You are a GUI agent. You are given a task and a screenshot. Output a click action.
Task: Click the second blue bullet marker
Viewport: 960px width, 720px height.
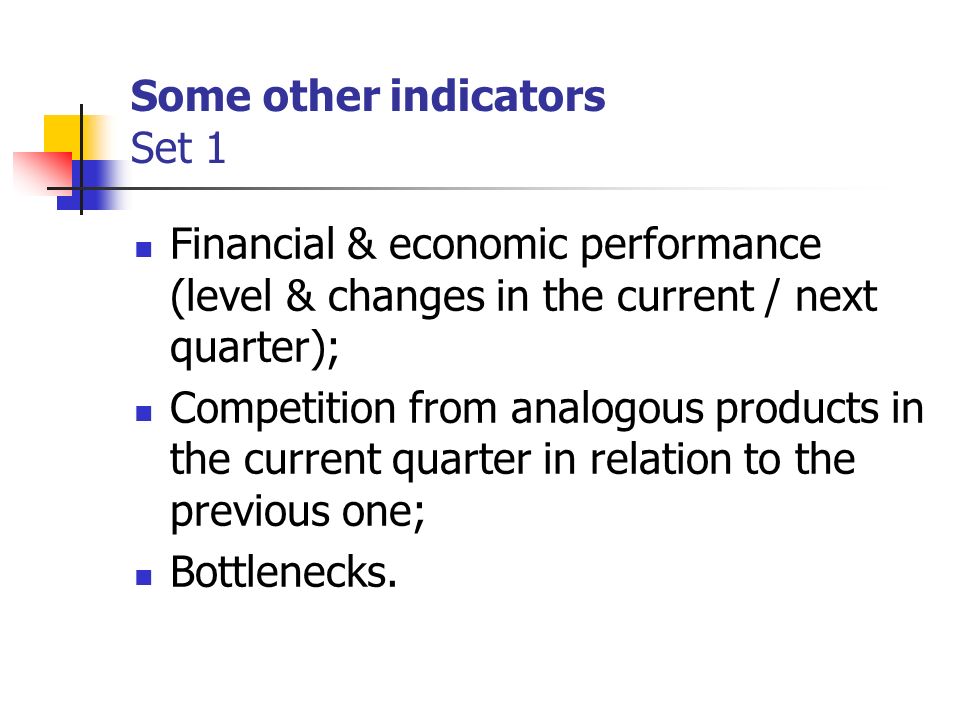click(143, 413)
